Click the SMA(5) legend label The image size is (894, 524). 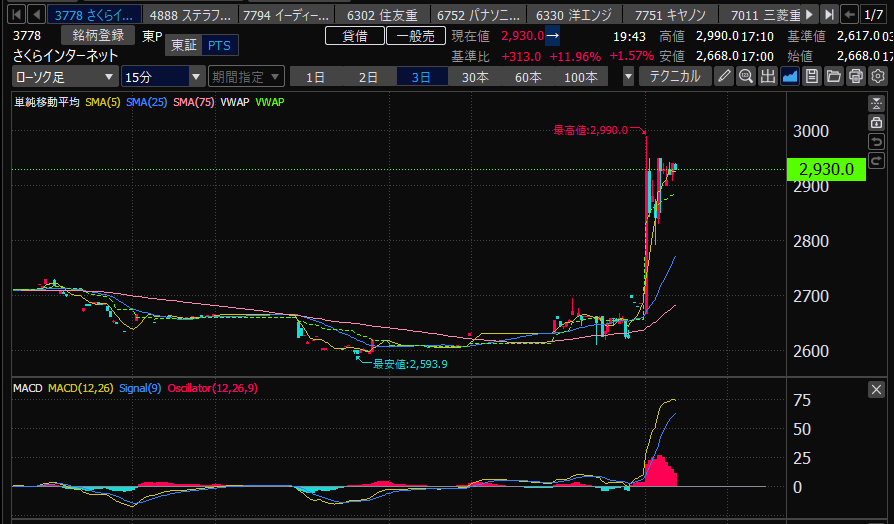[x=103, y=102]
